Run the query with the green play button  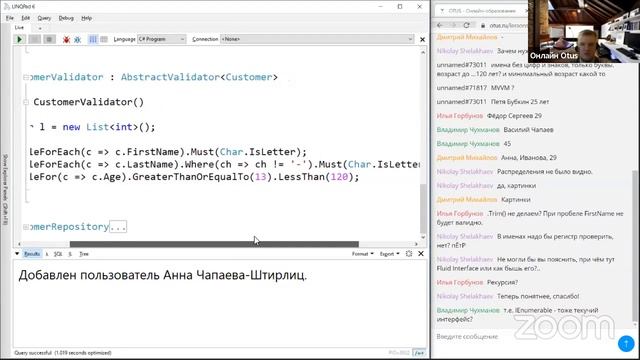[19, 39]
